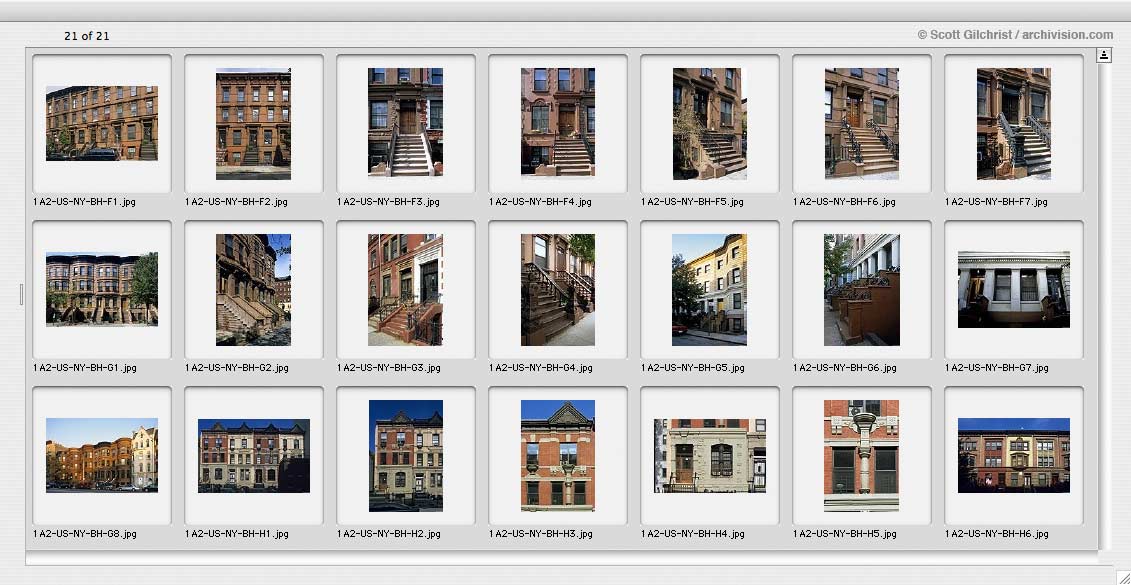
Task: Select thumbnail 1A2-US-NY-BH-F1.jpg
Action: click(102, 123)
